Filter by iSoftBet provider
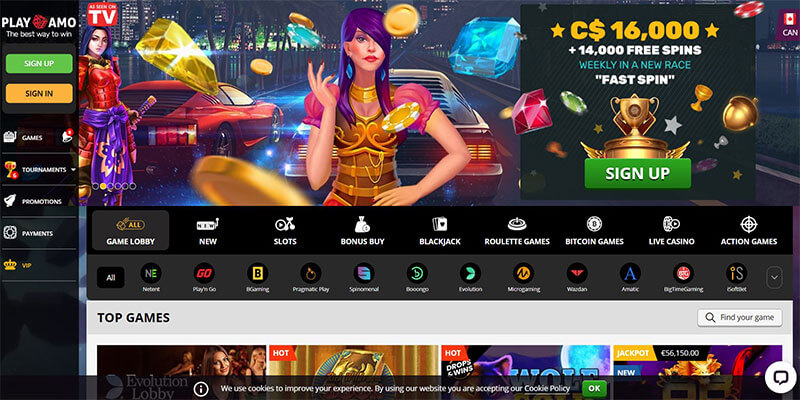The width and height of the screenshot is (800, 400). click(737, 278)
